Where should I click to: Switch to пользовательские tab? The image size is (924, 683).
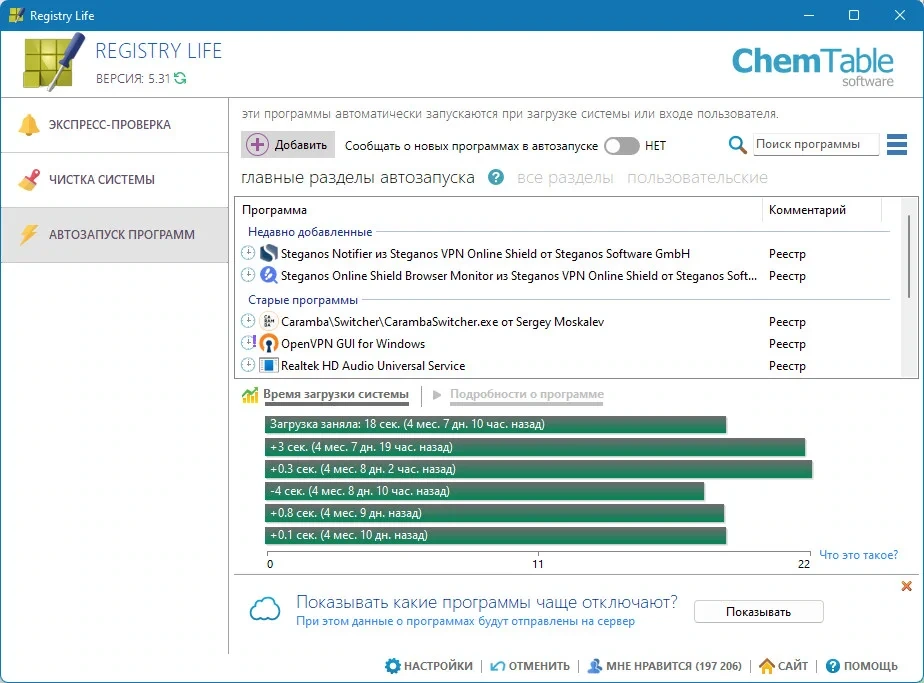click(697, 177)
